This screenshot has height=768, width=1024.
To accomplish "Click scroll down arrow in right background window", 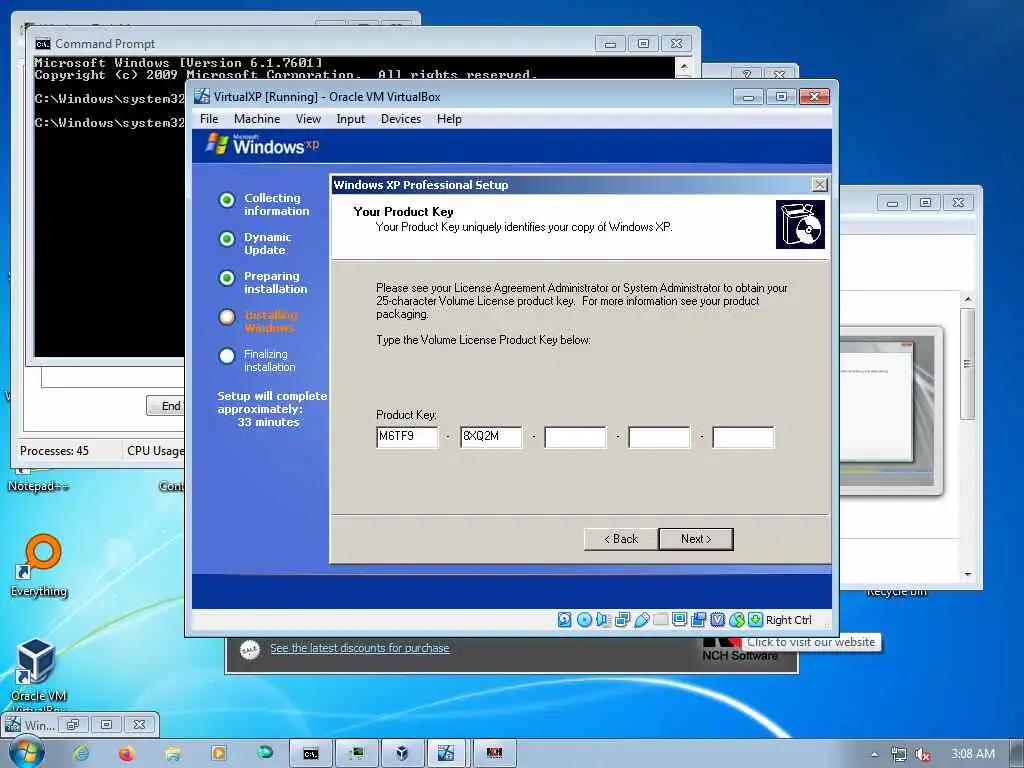I will 968,575.
